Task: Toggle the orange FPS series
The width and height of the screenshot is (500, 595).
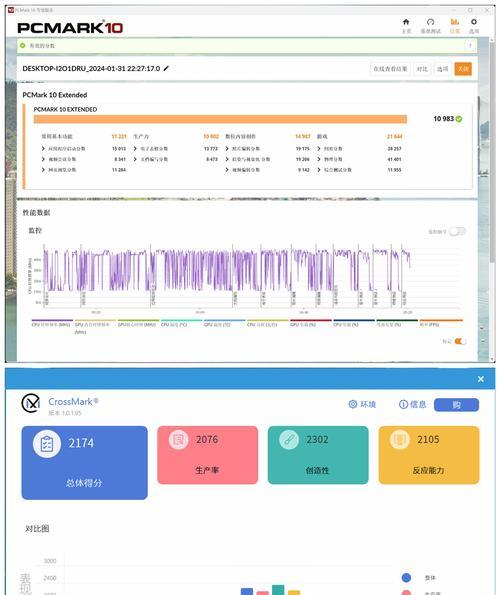Action: (441, 323)
